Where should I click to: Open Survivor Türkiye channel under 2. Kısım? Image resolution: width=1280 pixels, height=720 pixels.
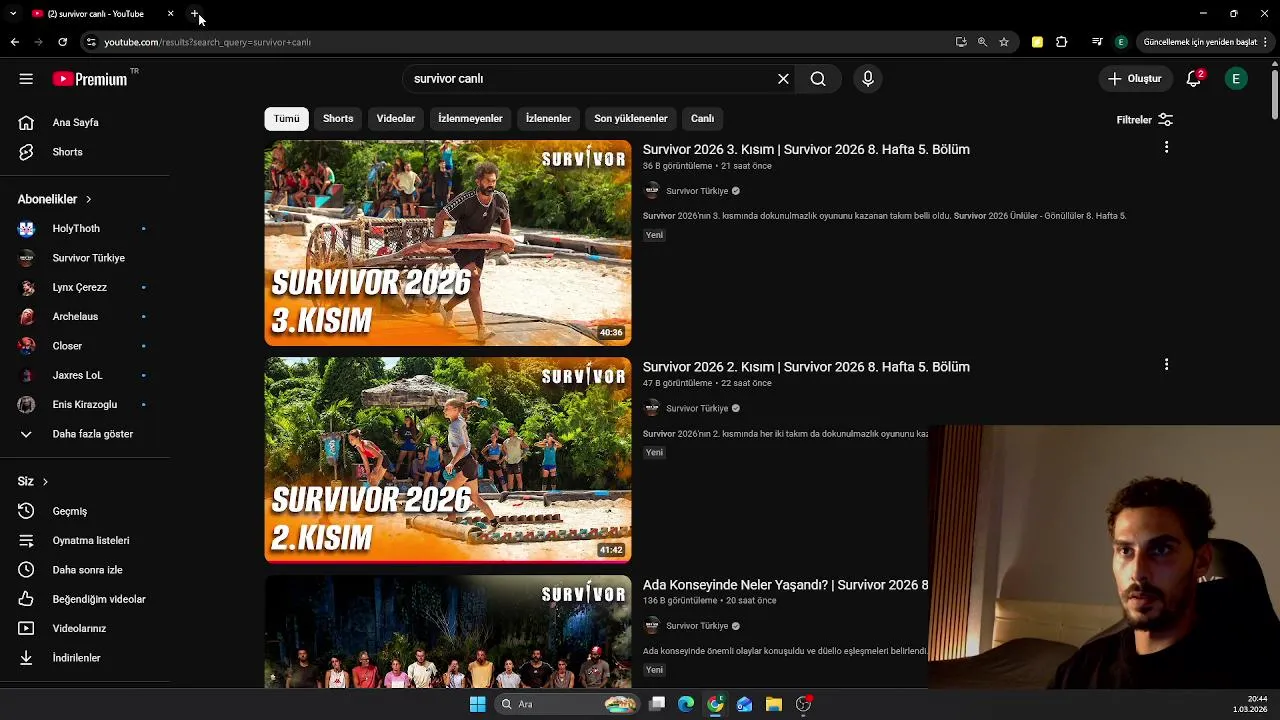point(697,408)
